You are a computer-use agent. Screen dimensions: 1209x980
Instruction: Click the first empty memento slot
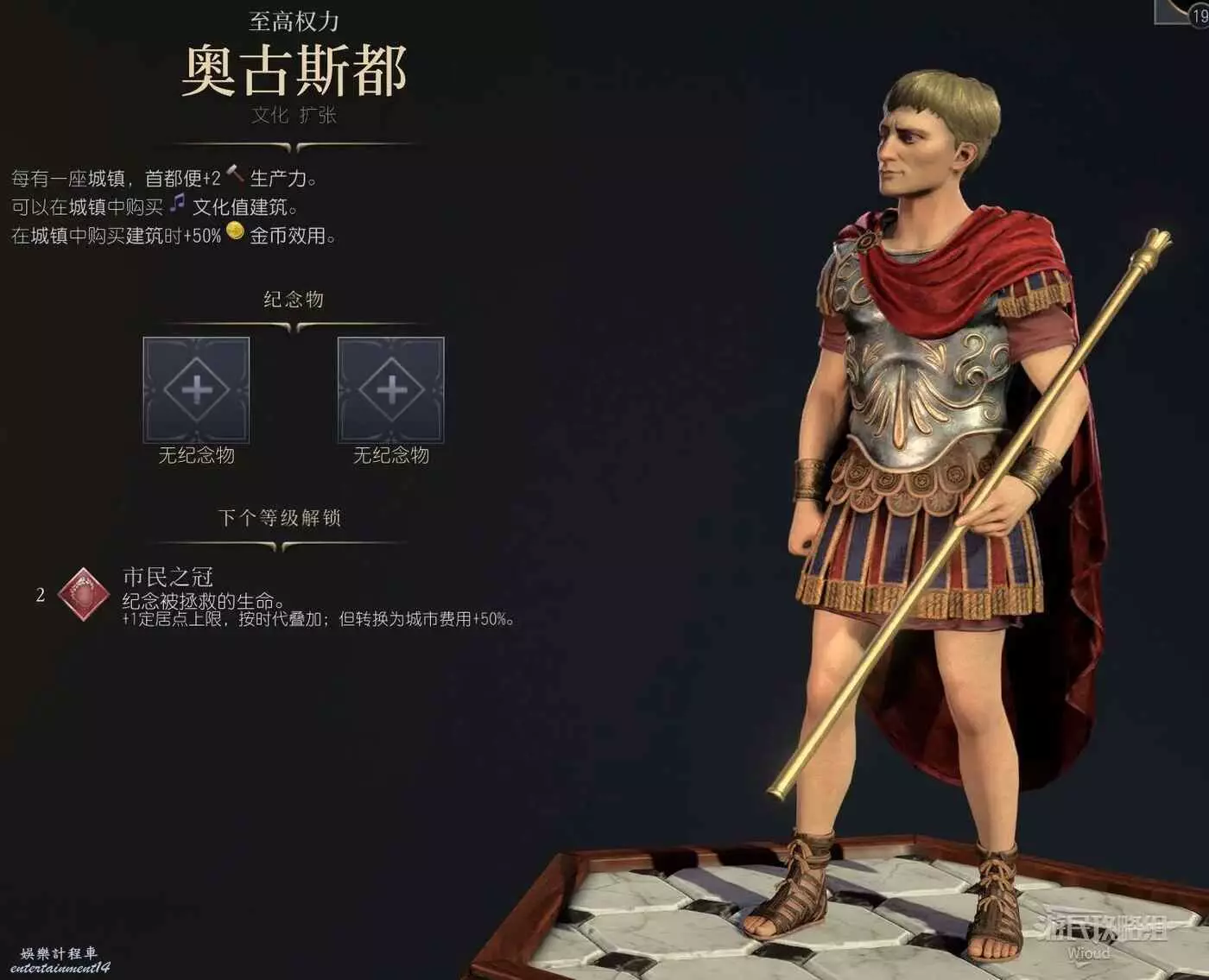(196, 389)
